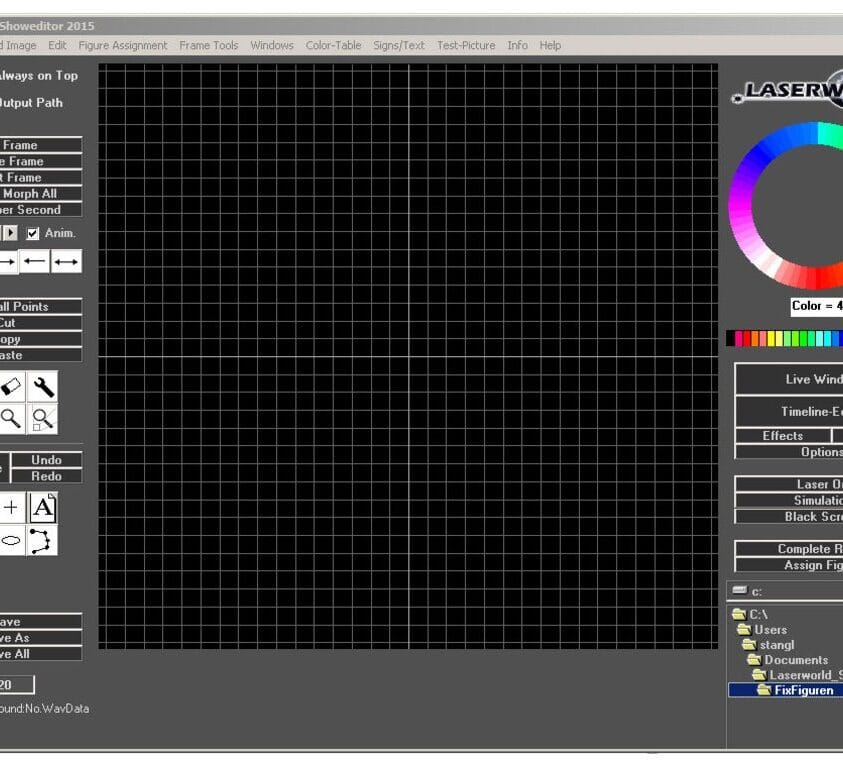The image size is (843, 768).
Task: Click the wrench tool icon
Action: coord(43,387)
